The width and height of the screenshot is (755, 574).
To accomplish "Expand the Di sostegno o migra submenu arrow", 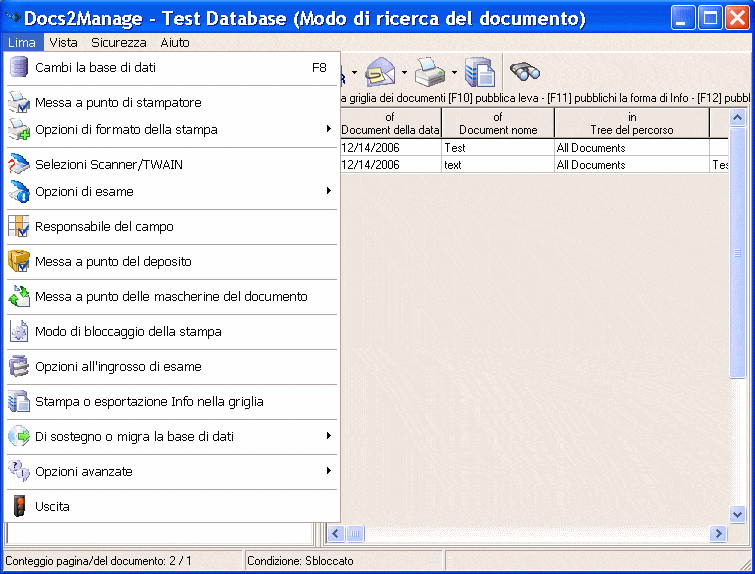I will coord(328,436).
